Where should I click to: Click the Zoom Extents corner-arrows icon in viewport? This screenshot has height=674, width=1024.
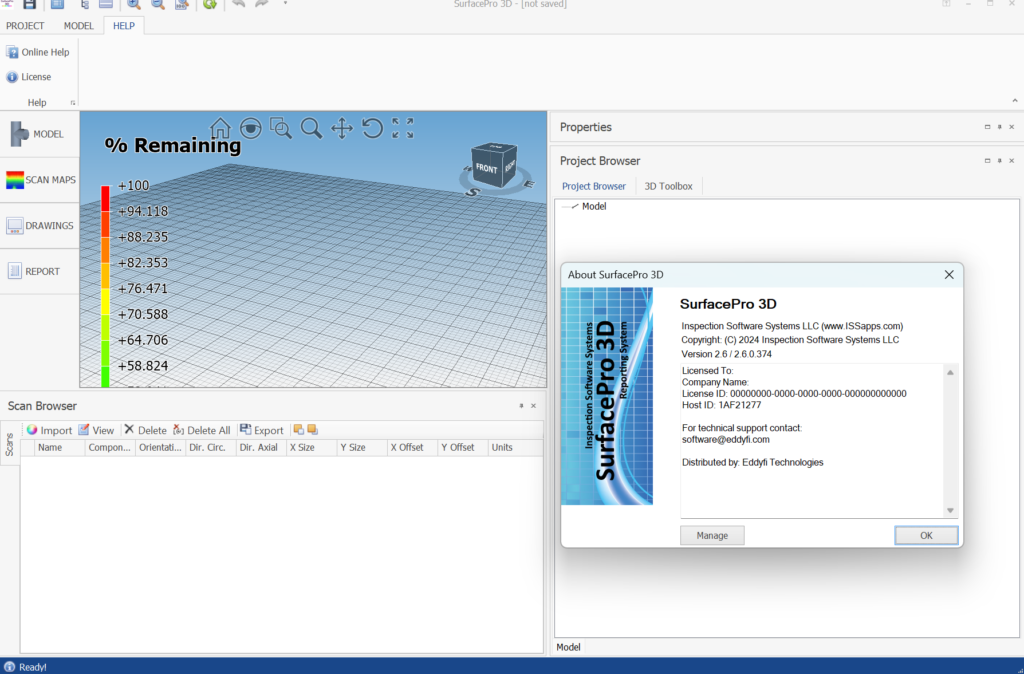(x=403, y=128)
